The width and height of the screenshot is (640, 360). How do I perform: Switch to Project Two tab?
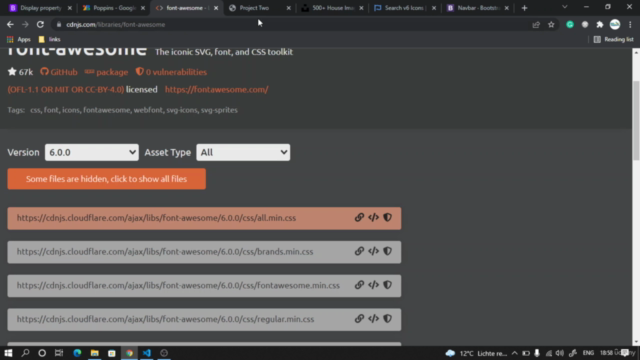(260, 8)
